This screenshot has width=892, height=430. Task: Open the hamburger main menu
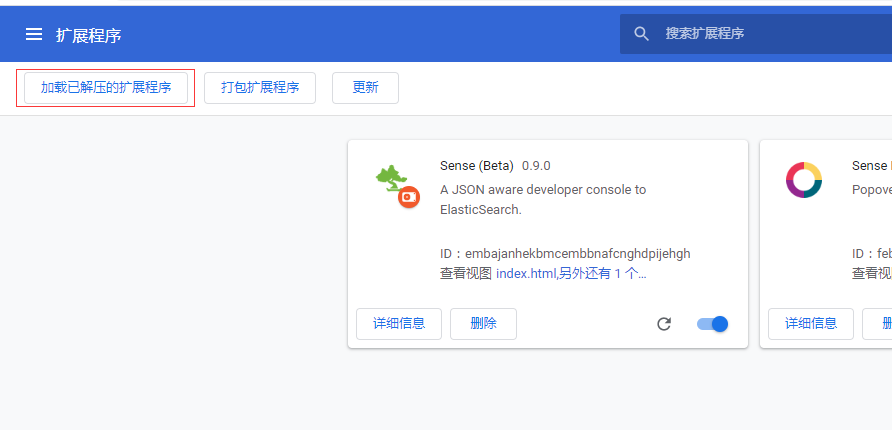(34, 34)
